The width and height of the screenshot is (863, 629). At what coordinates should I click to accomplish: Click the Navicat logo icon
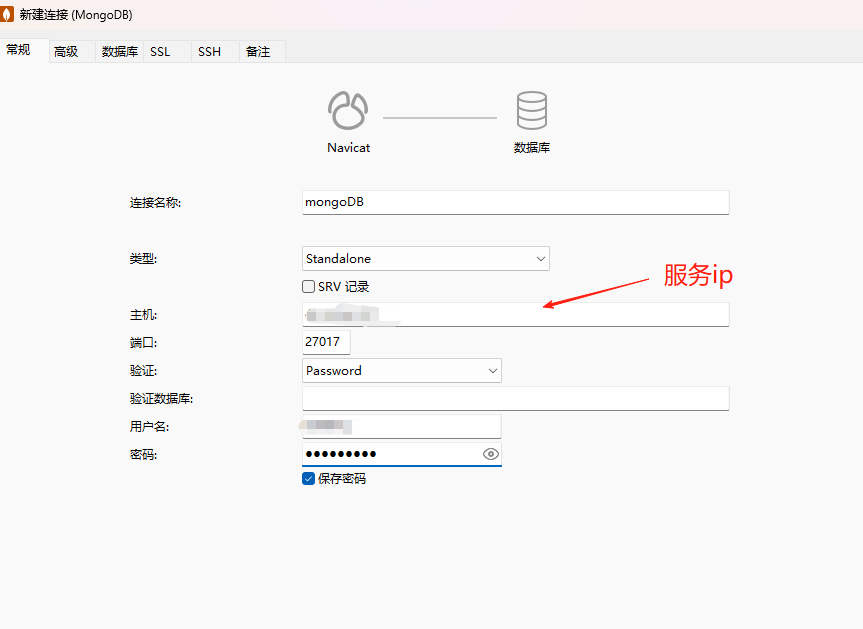click(348, 111)
